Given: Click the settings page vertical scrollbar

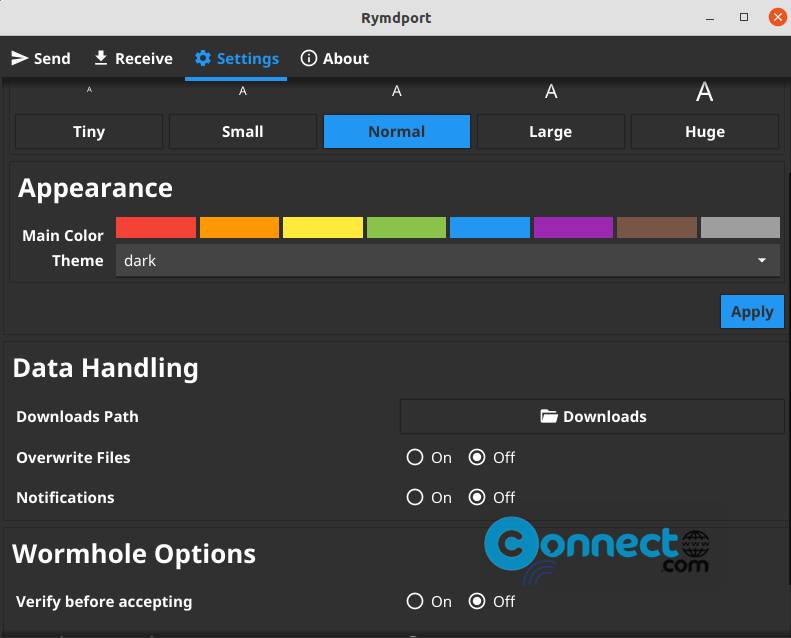Looking at the screenshot, I should point(788,378).
